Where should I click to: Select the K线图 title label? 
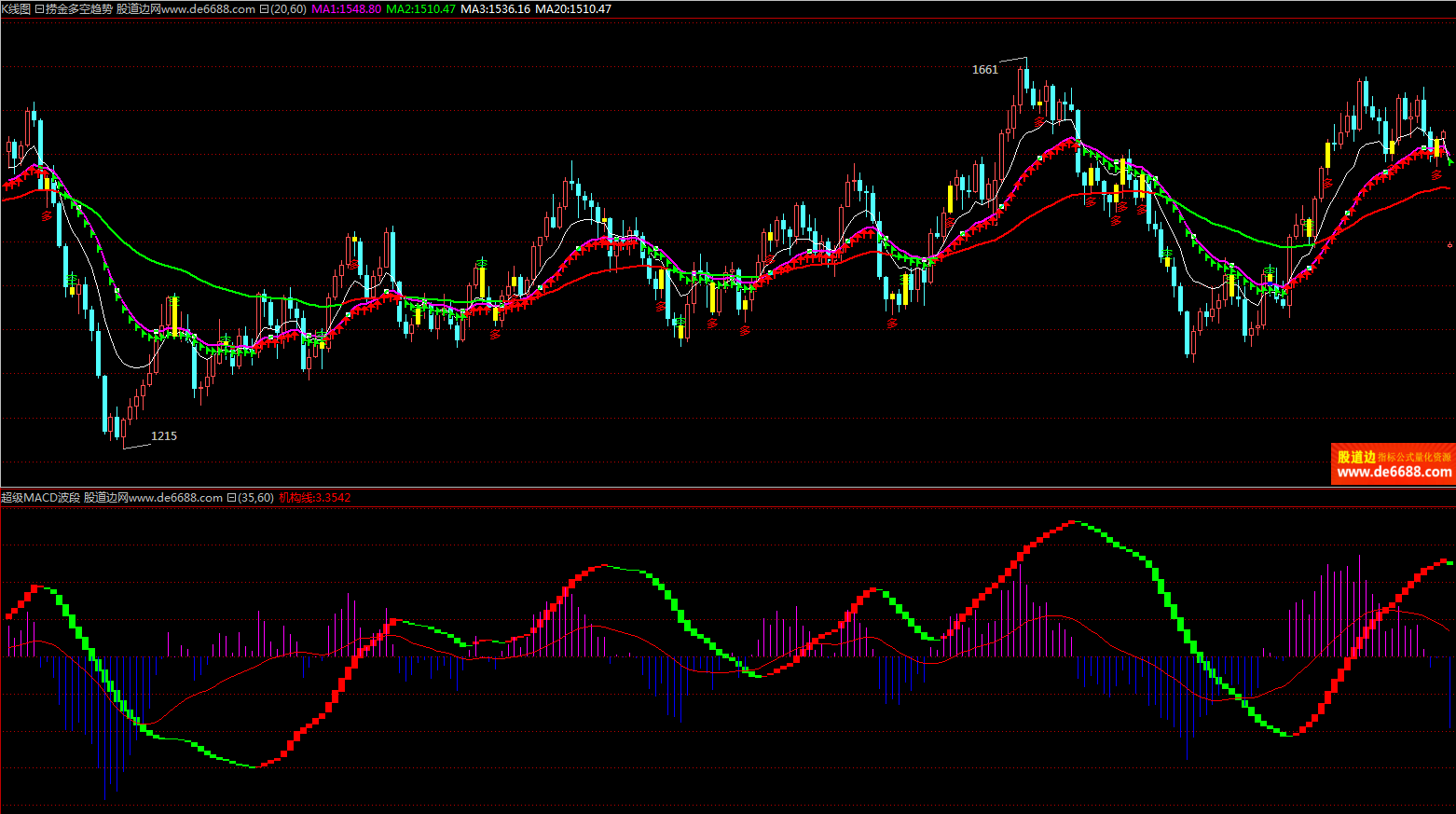(16, 9)
